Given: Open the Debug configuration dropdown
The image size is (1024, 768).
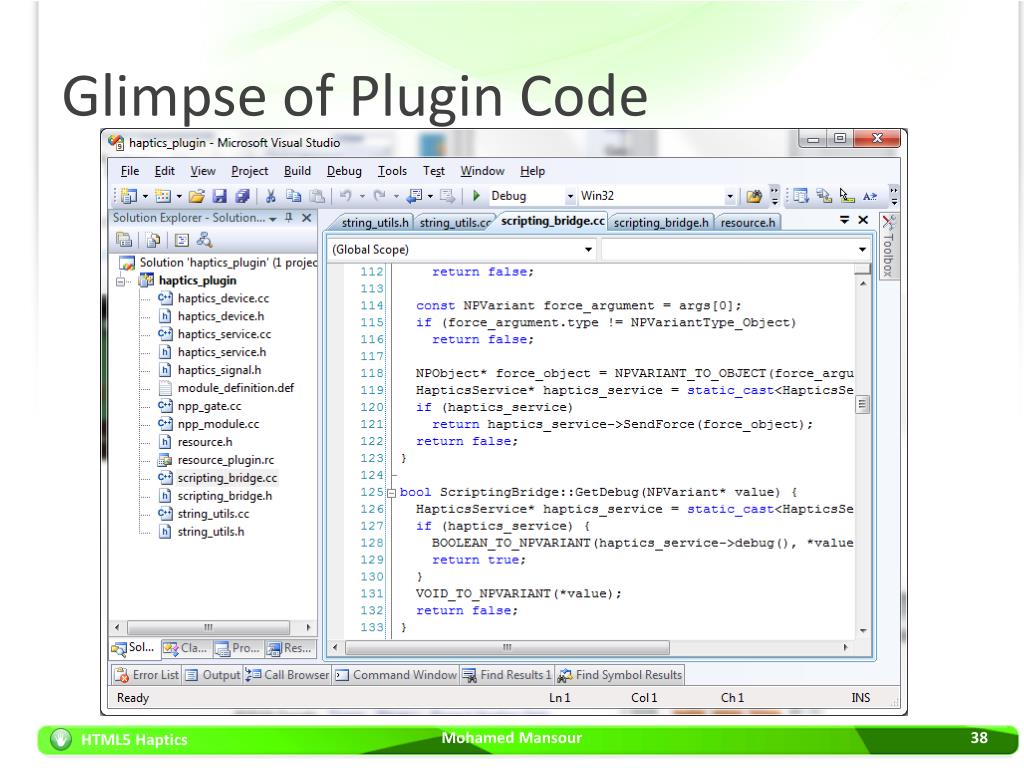Looking at the screenshot, I should (569, 196).
